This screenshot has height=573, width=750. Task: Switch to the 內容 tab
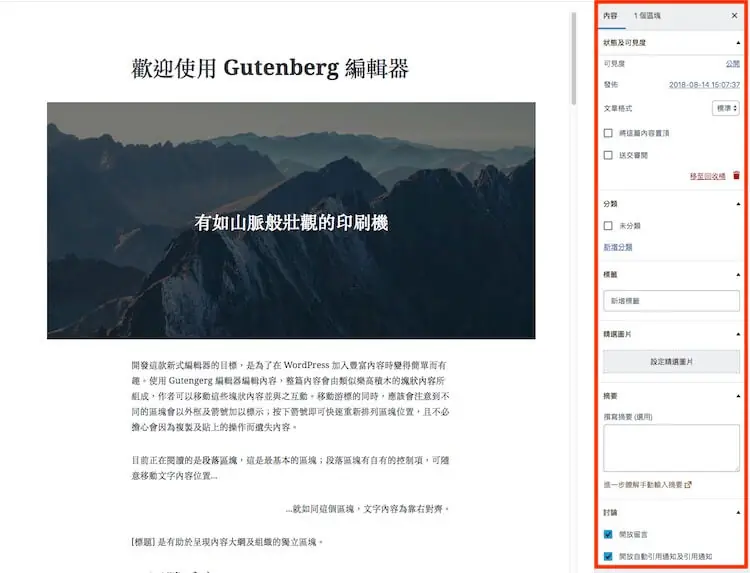tap(610, 16)
